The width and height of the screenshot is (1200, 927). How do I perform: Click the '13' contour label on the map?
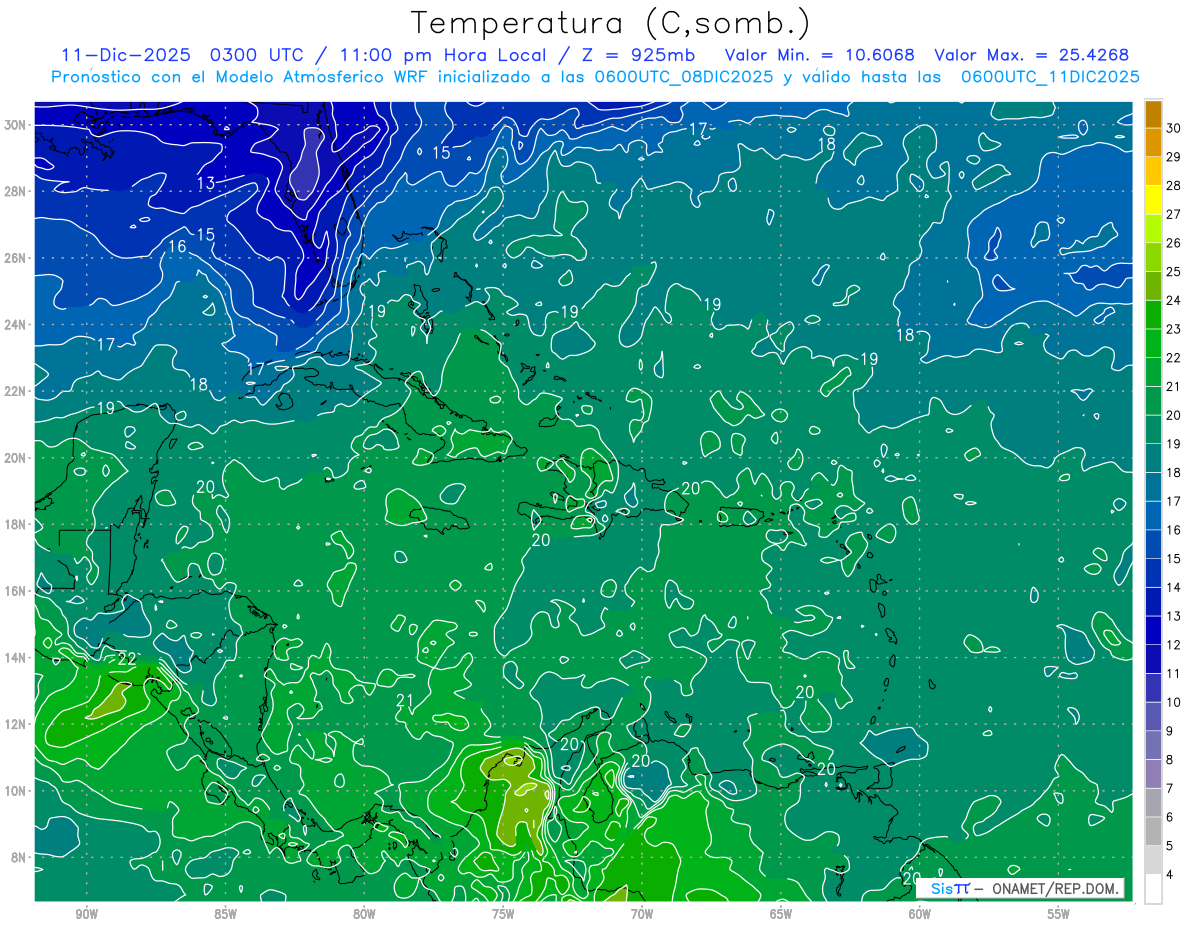[x=206, y=183]
